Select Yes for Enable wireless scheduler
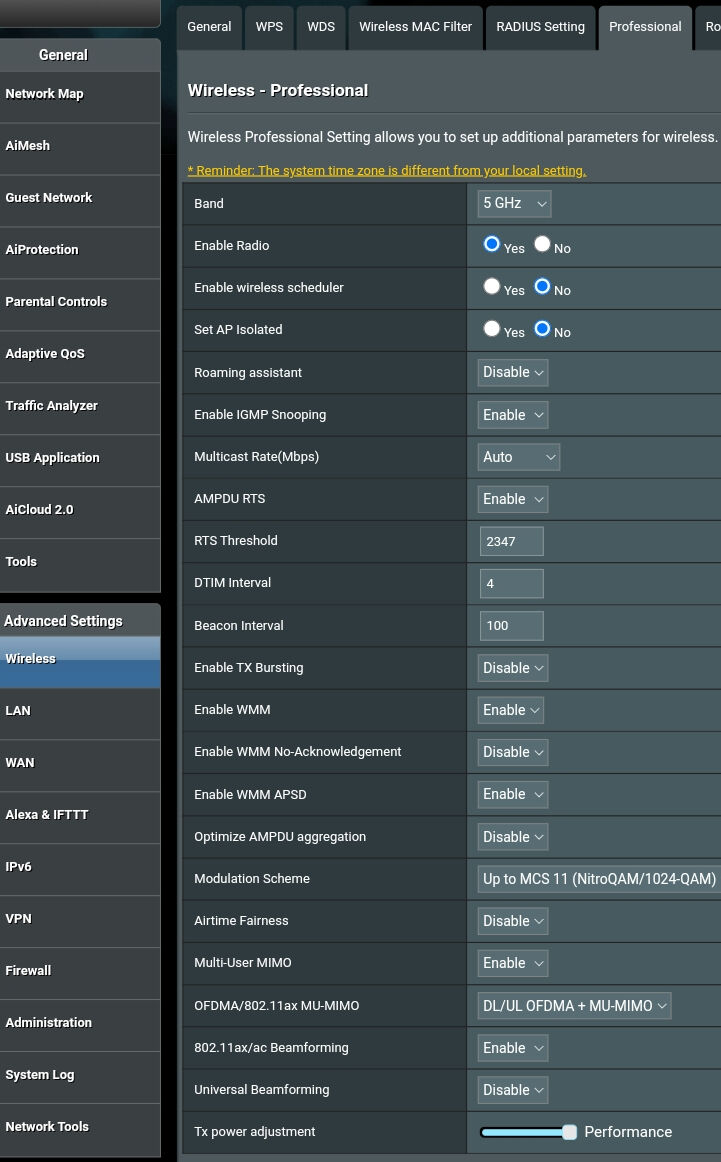Image resolution: width=721 pixels, height=1162 pixels. (x=492, y=286)
